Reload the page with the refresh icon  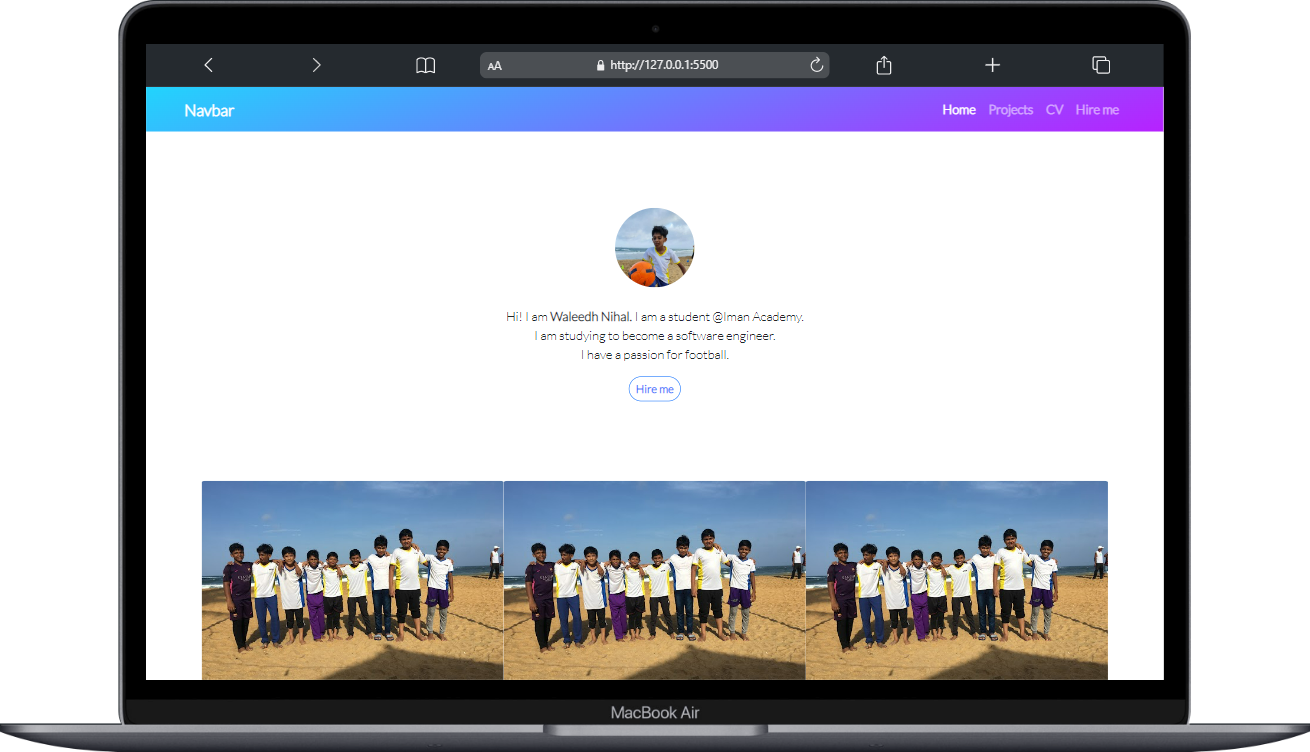816,65
